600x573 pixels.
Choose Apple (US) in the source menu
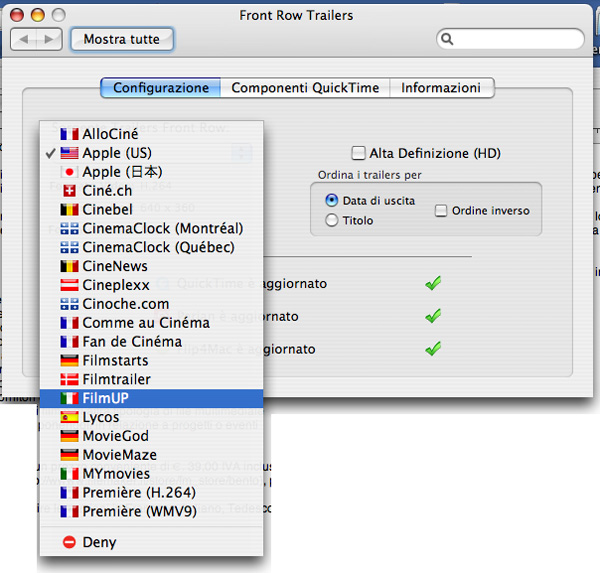(x=152, y=153)
